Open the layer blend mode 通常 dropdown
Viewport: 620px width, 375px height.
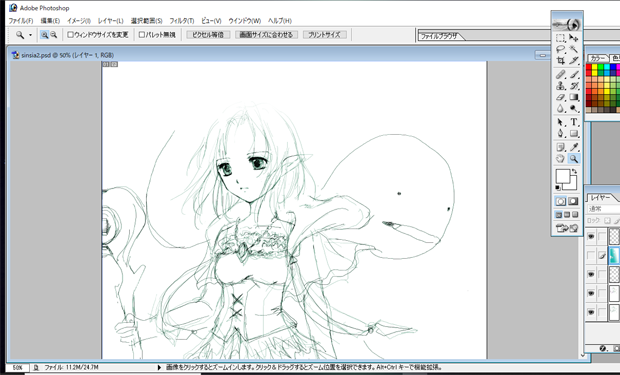[x=603, y=209]
